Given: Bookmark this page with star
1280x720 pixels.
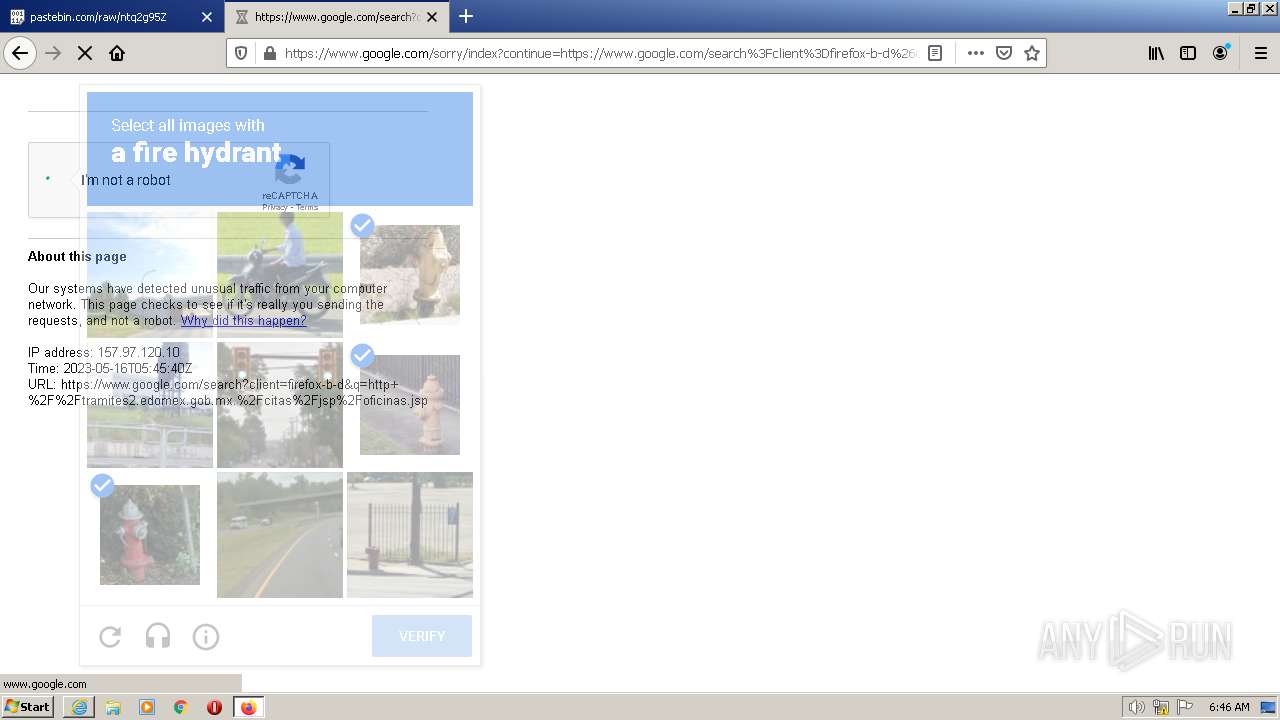Looking at the screenshot, I should click(x=1032, y=53).
